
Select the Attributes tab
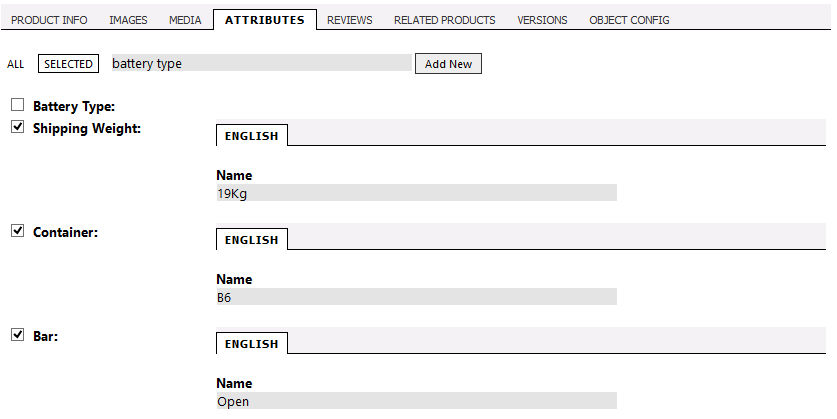tap(265, 20)
